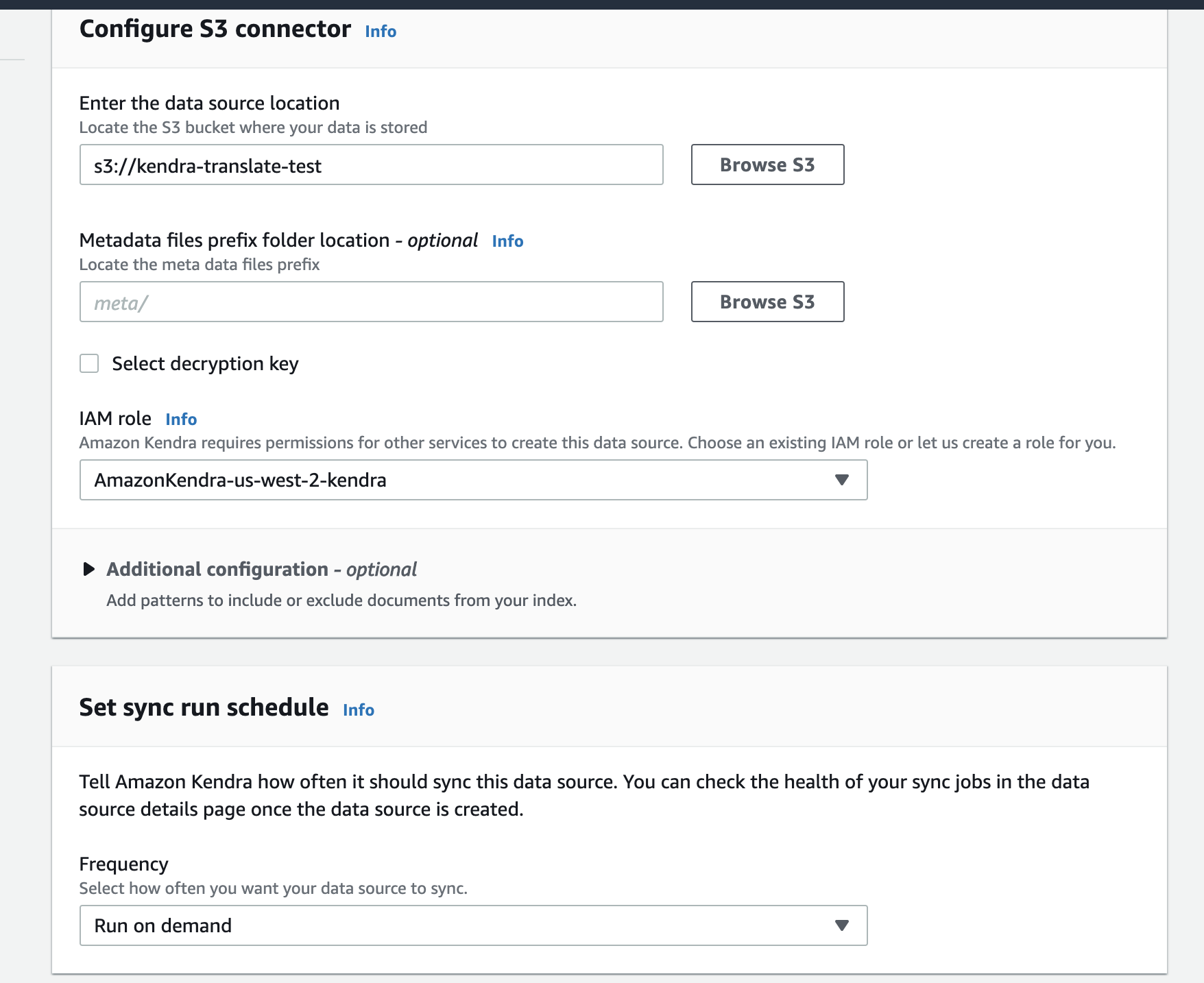The height and width of the screenshot is (983, 1204).
Task: Click the 'IAM role' field label
Action: click(x=115, y=419)
